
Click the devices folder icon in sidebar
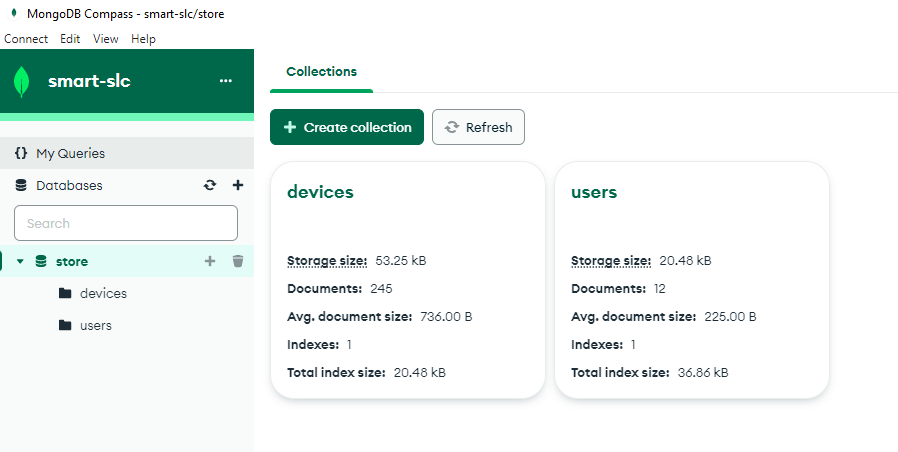pyautogui.click(x=65, y=293)
